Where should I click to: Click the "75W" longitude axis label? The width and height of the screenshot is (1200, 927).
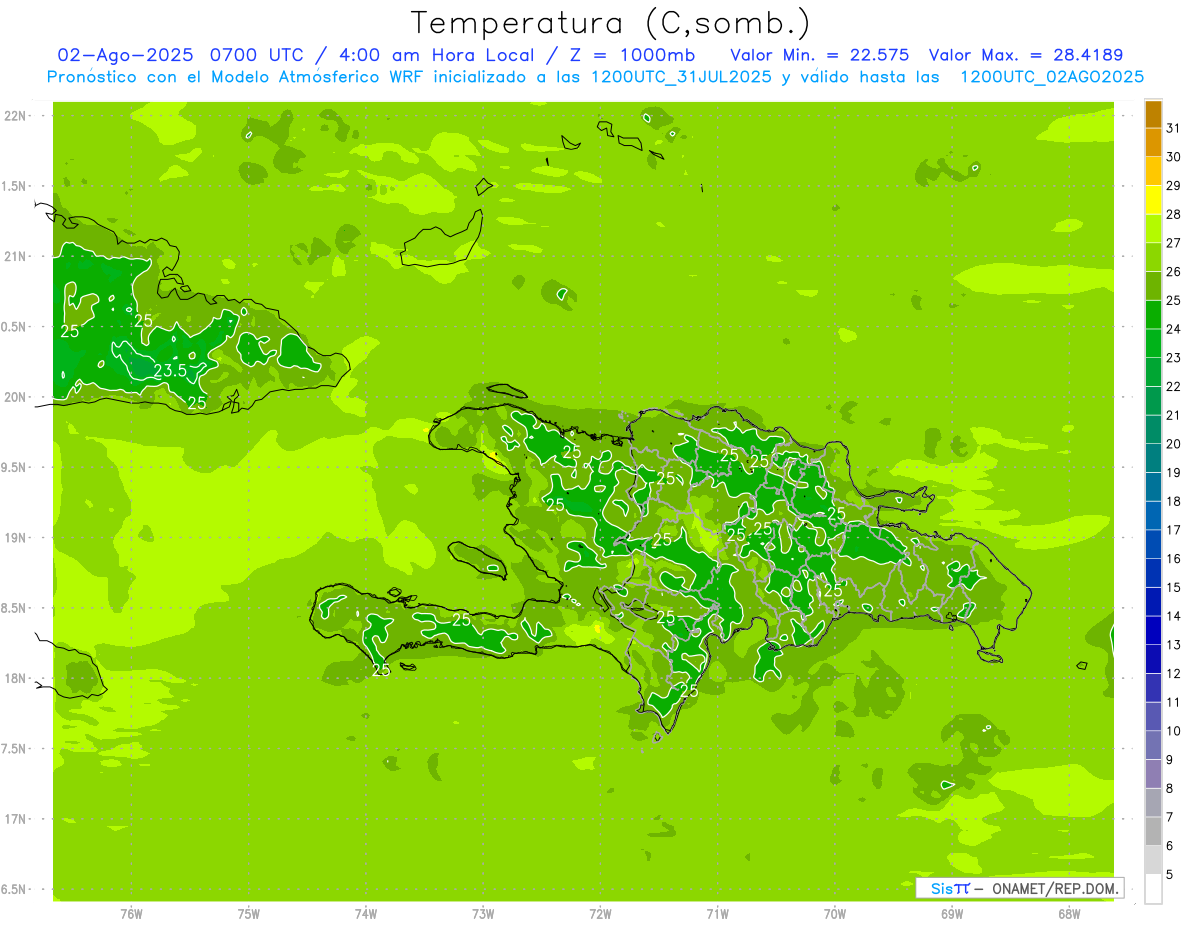pyautogui.click(x=249, y=913)
